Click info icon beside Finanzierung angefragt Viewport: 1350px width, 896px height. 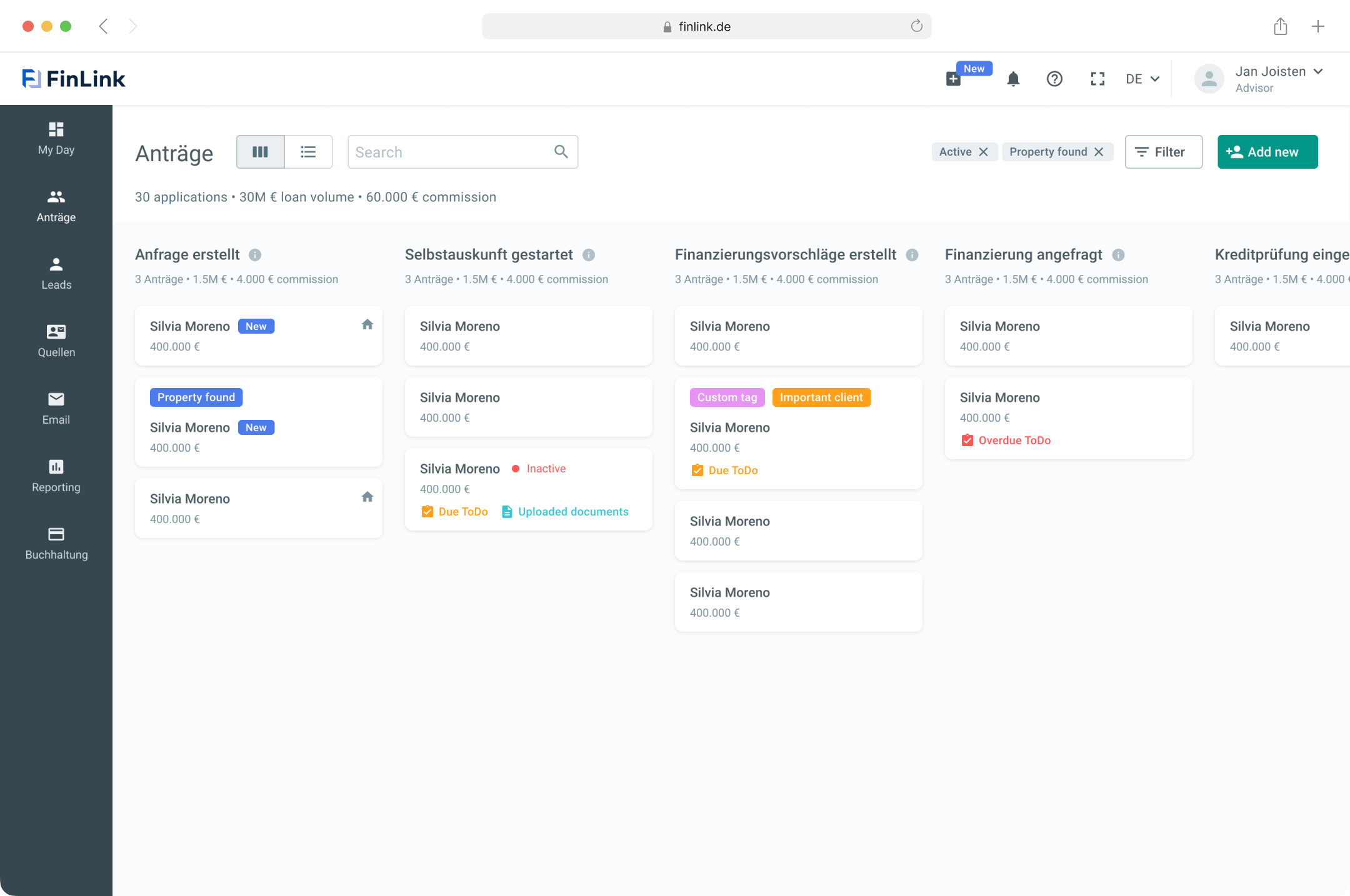coord(1119,255)
